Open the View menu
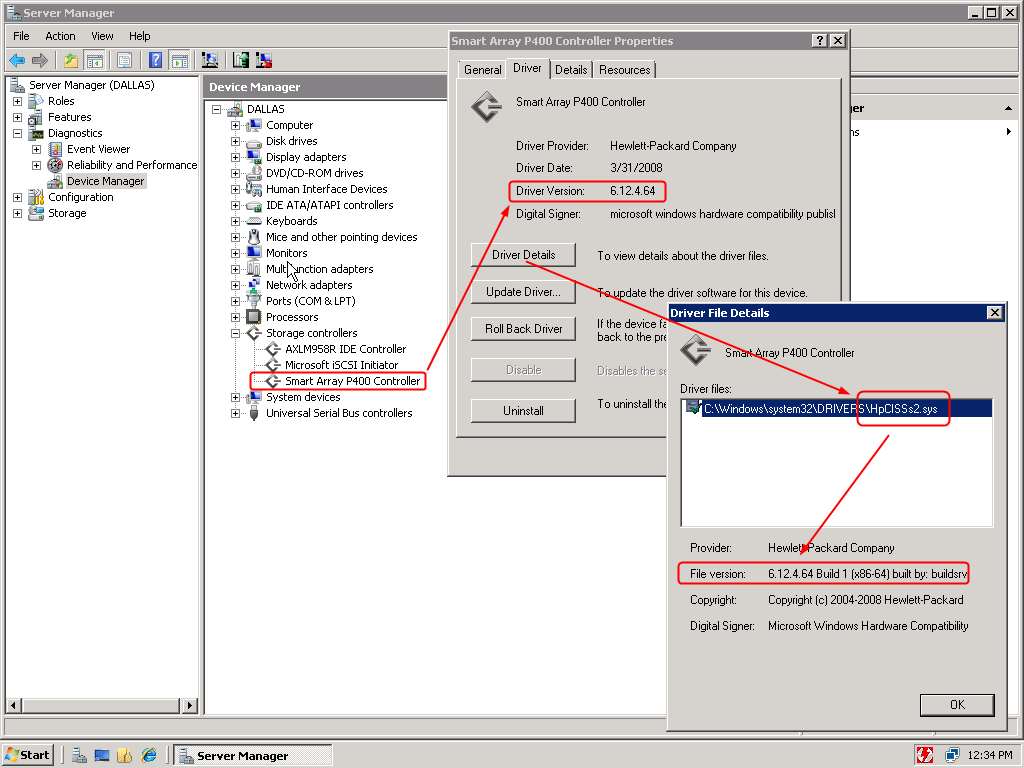The width and height of the screenshot is (1024, 768). 102,36
